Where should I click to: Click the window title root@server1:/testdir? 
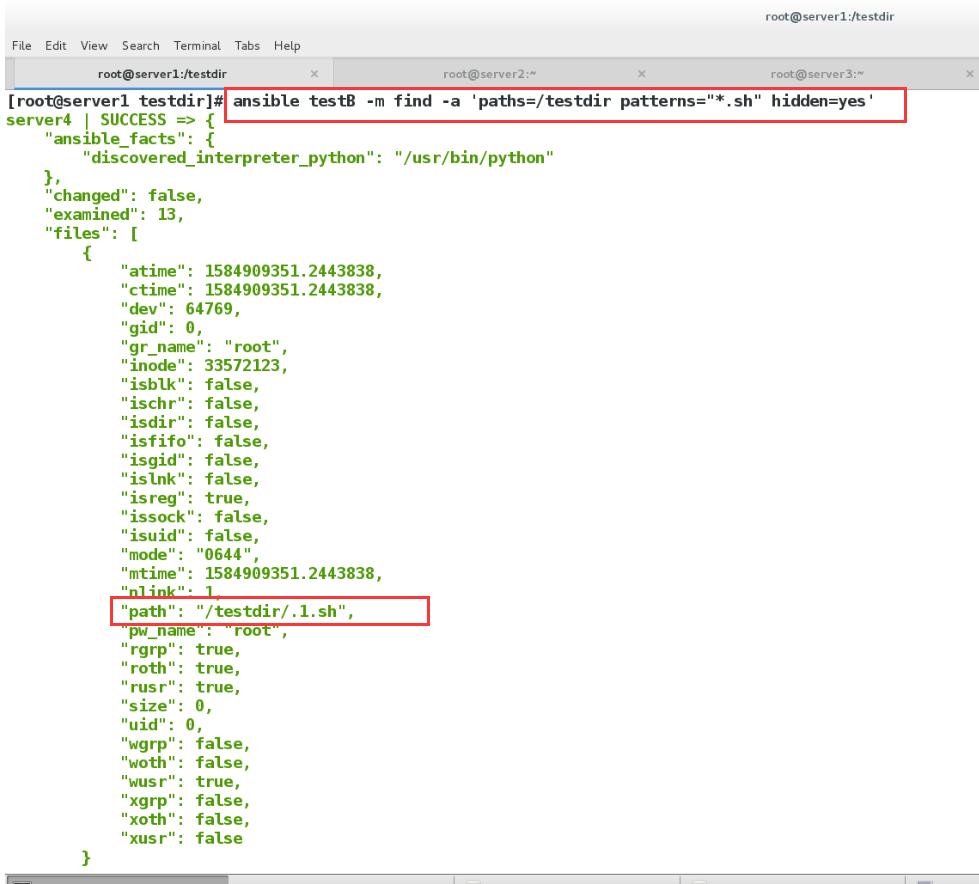(x=830, y=17)
